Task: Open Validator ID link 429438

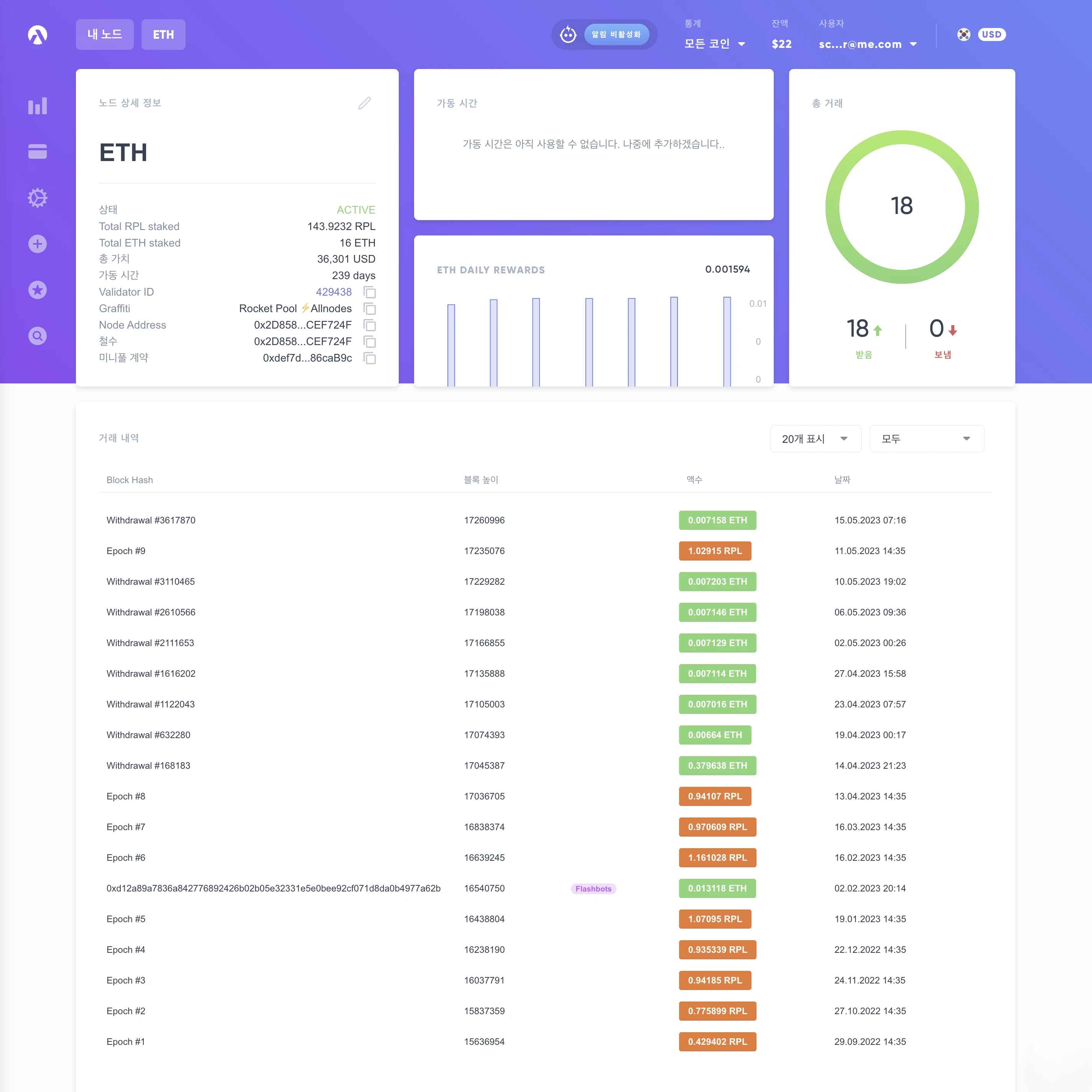Action: pos(334,292)
